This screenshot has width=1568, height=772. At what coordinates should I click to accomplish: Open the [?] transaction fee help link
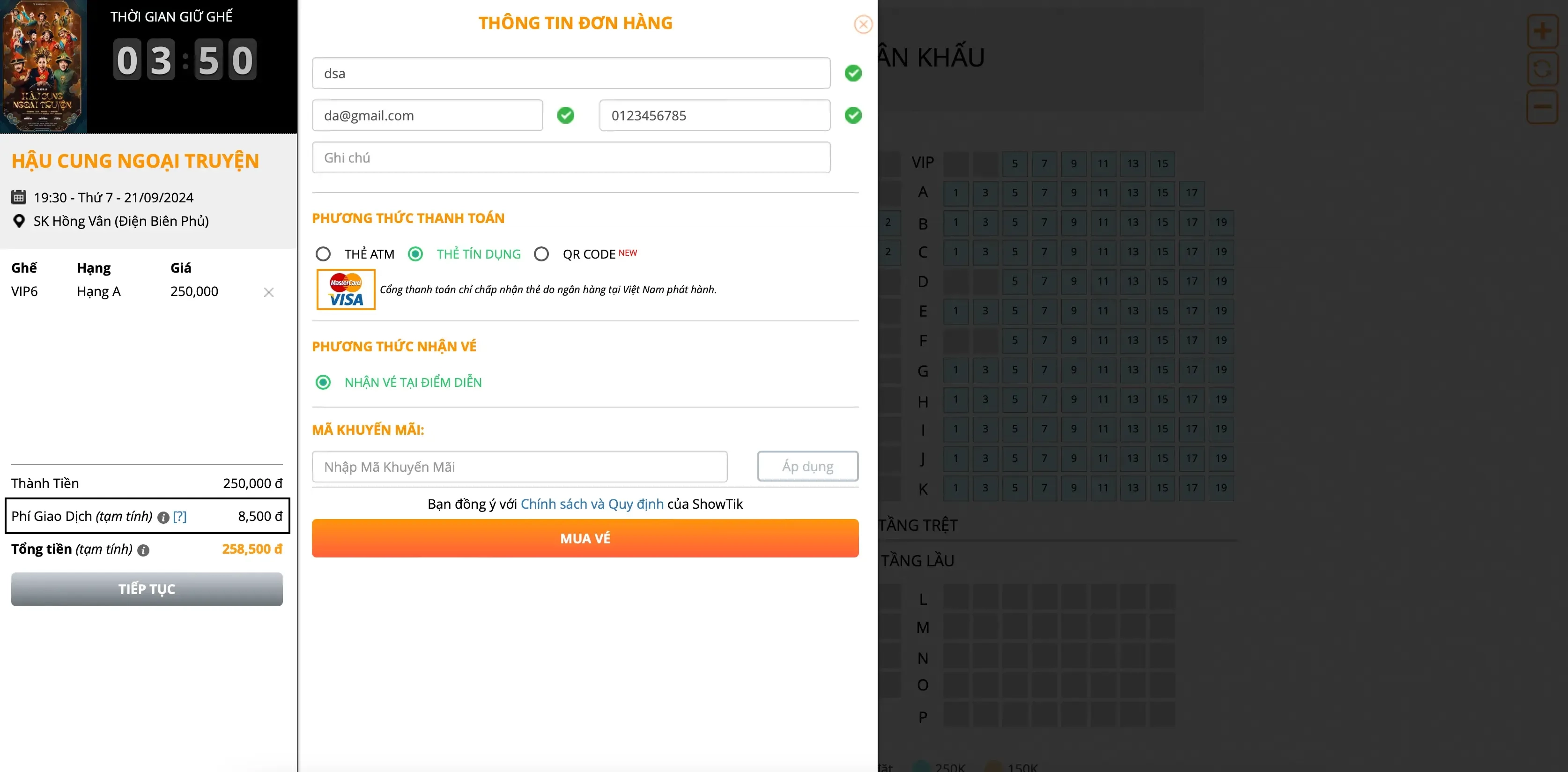(x=179, y=516)
